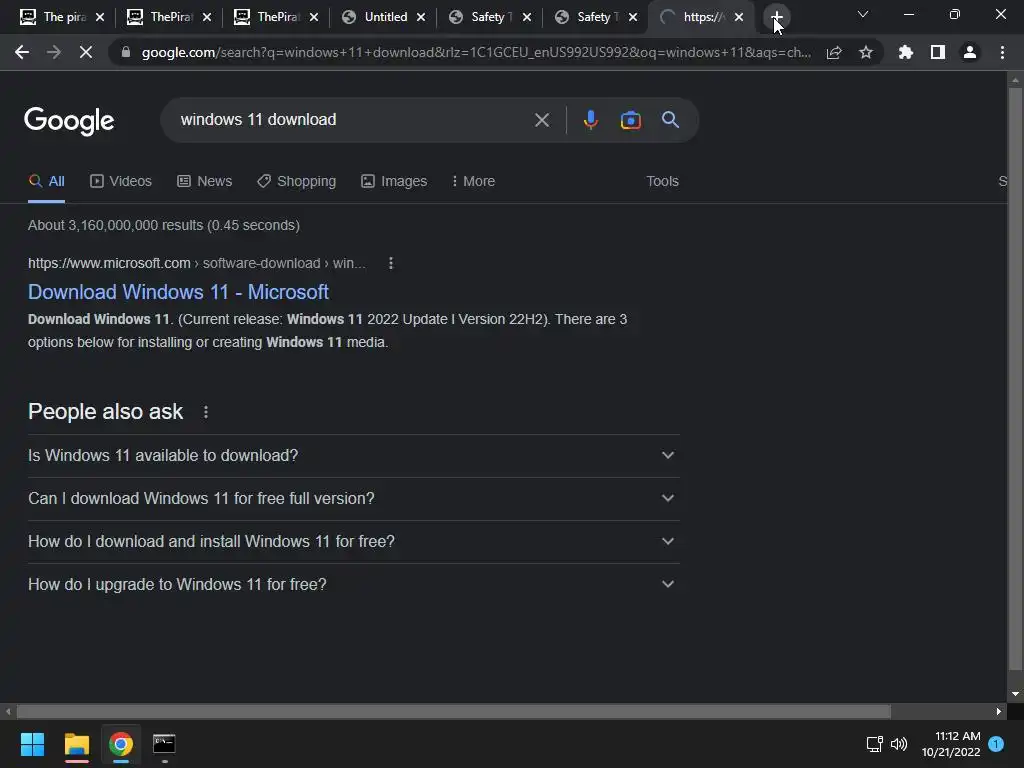Image resolution: width=1024 pixels, height=768 pixels.
Task: Click the forward navigation arrow
Action: click(x=54, y=52)
